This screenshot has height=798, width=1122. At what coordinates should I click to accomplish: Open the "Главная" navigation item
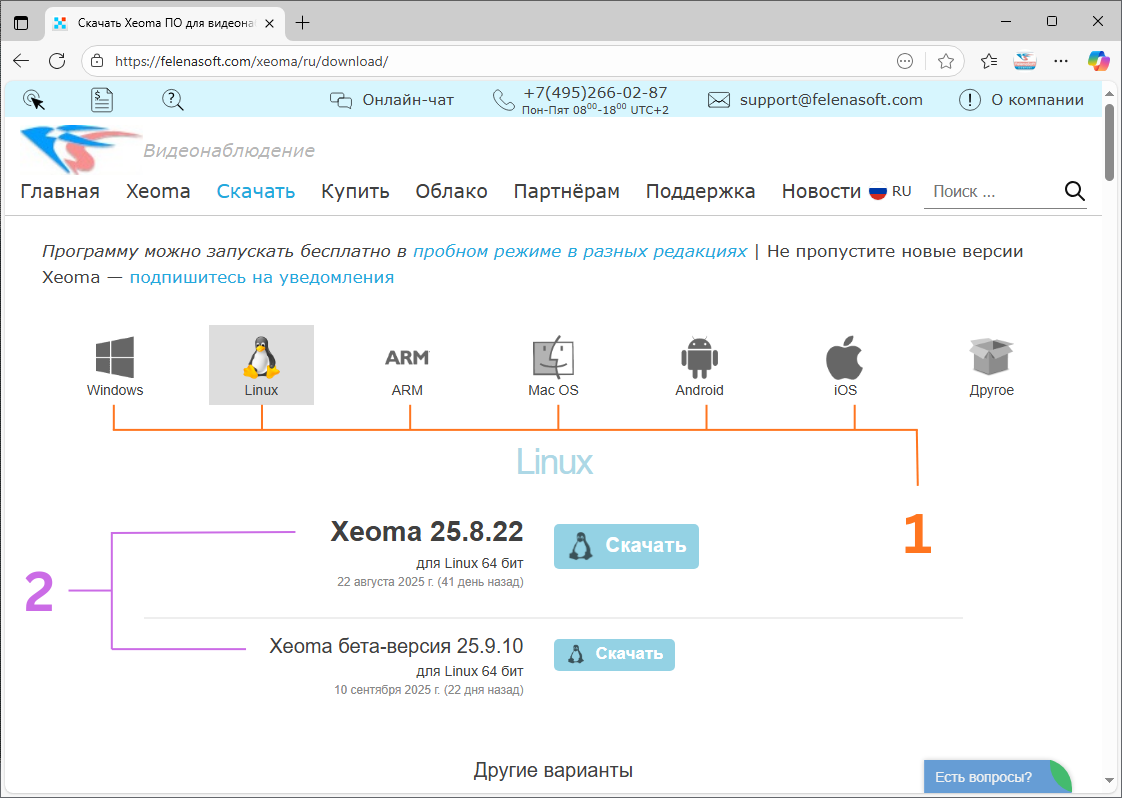click(x=59, y=191)
